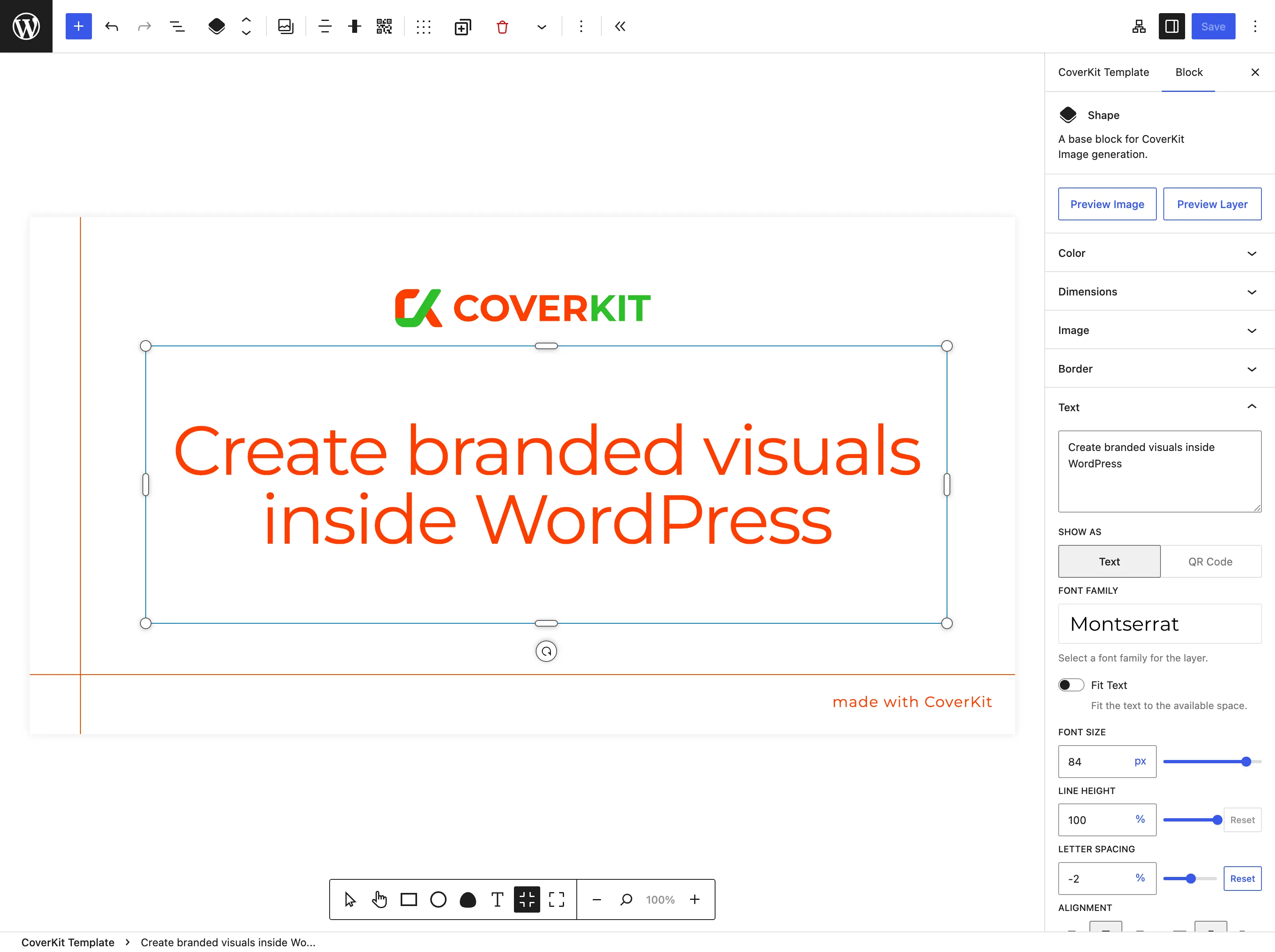Open the editor options kebab menu
1275x952 pixels.
pyautogui.click(x=1255, y=27)
